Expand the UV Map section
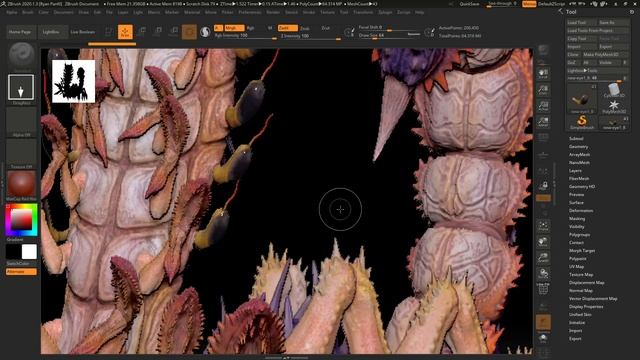The height and width of the screenshot is (360, 640). click(576, 267)
